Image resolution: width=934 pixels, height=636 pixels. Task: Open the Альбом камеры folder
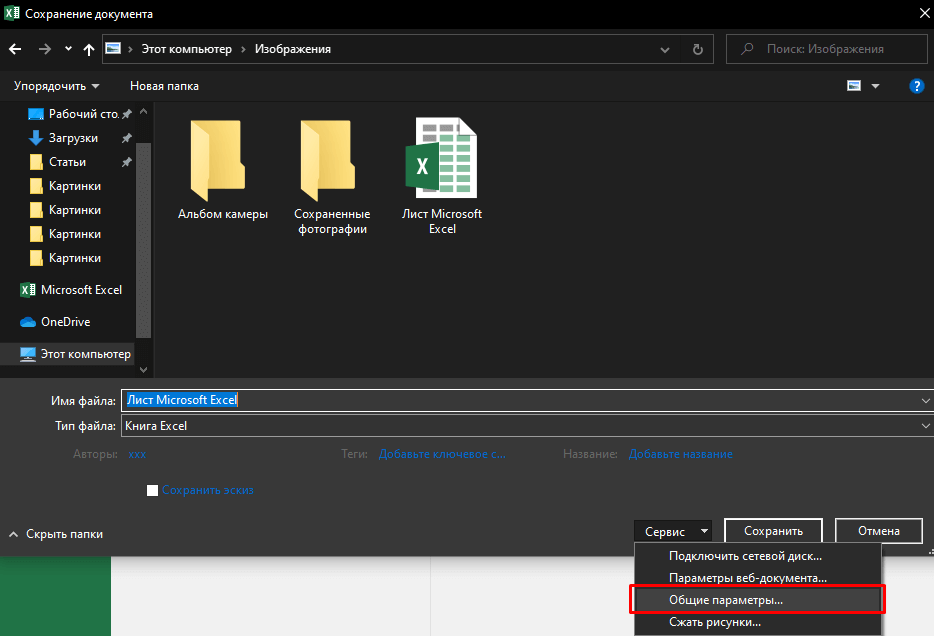point(222,170)
